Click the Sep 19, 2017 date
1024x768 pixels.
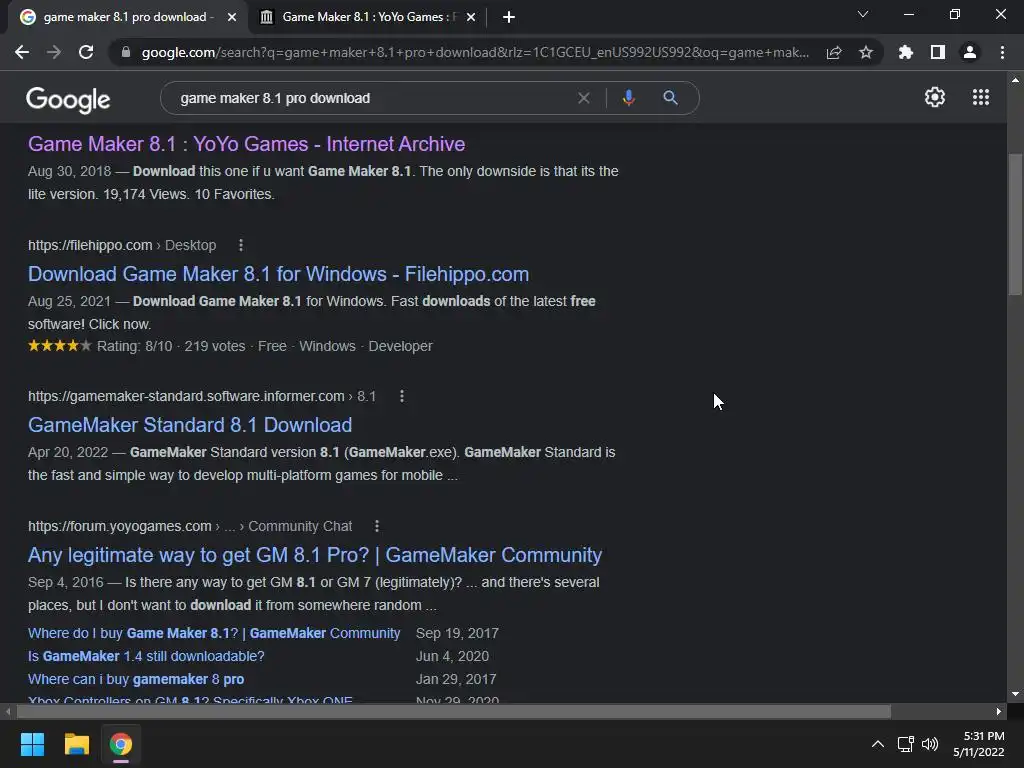457,633
